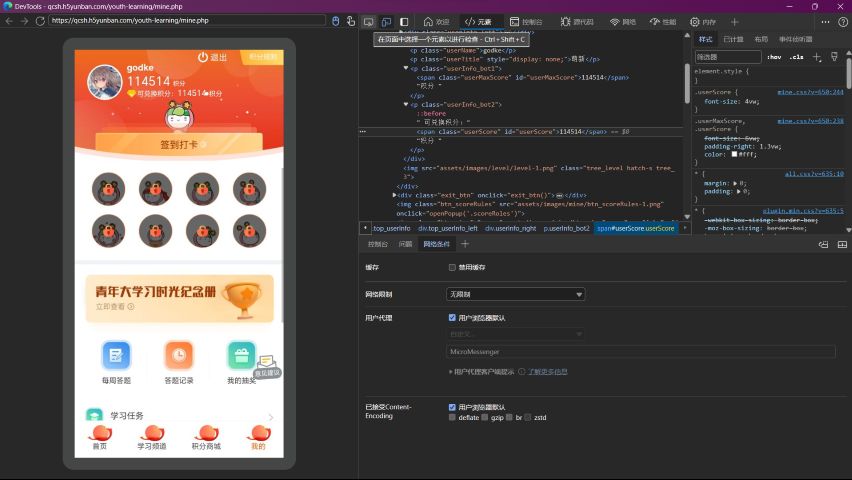Expand the padding shorthand triangle
The width and height of the screenshot is (852, 480).
(738, 191)
